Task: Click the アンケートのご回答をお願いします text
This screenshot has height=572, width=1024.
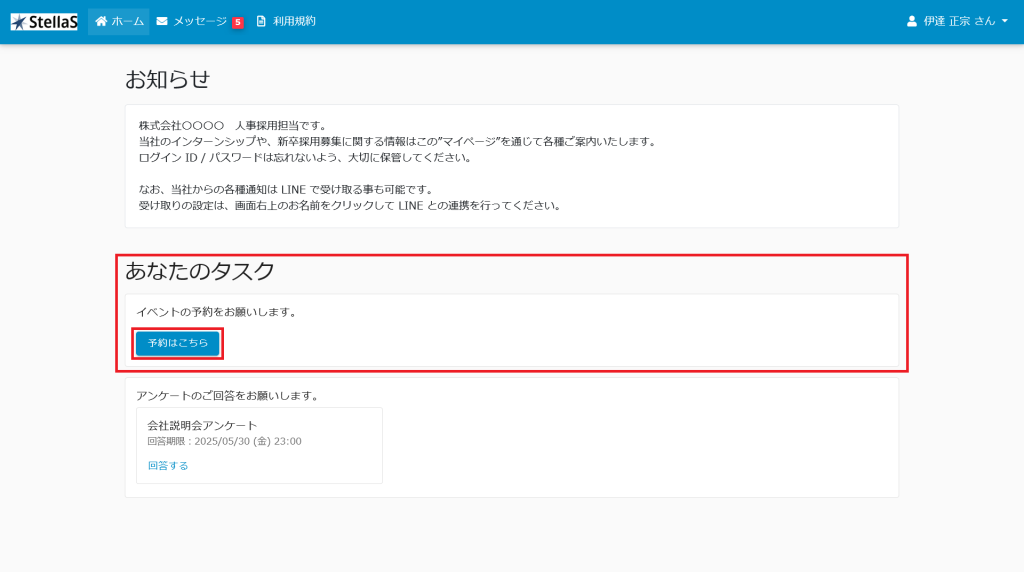Action: [x=227, y=395]
